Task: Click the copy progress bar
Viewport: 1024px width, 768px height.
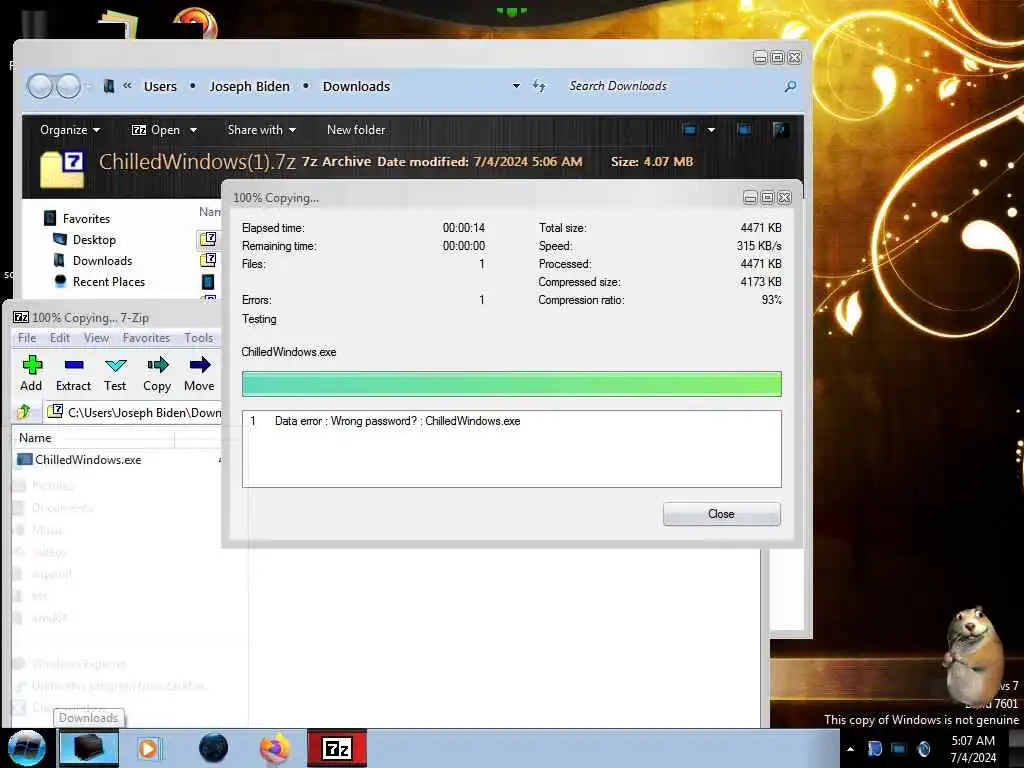Action: click(511, 384)
